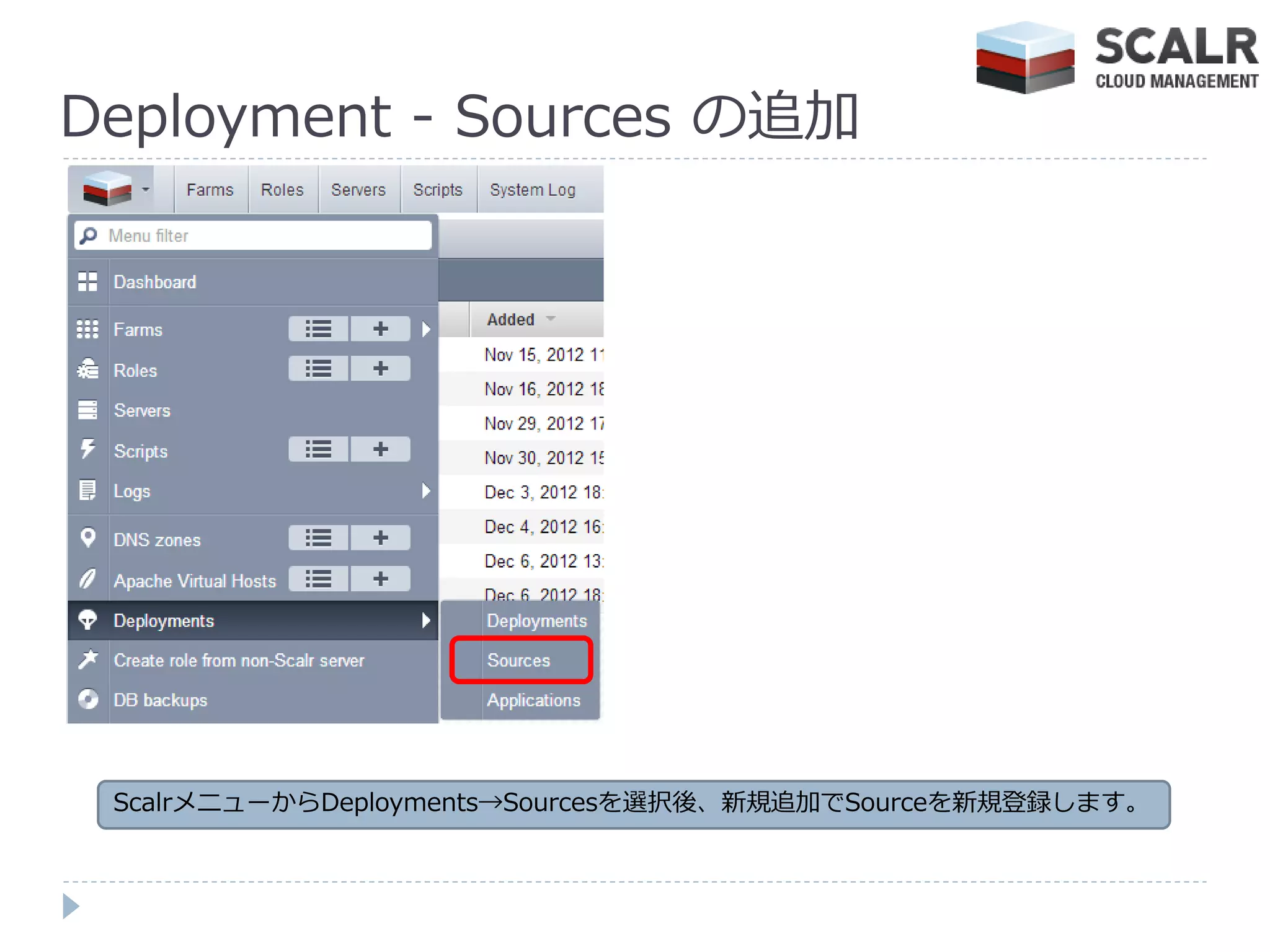
Task: Select the row 'Dec 4, 2012'
Action: [522, 527]
